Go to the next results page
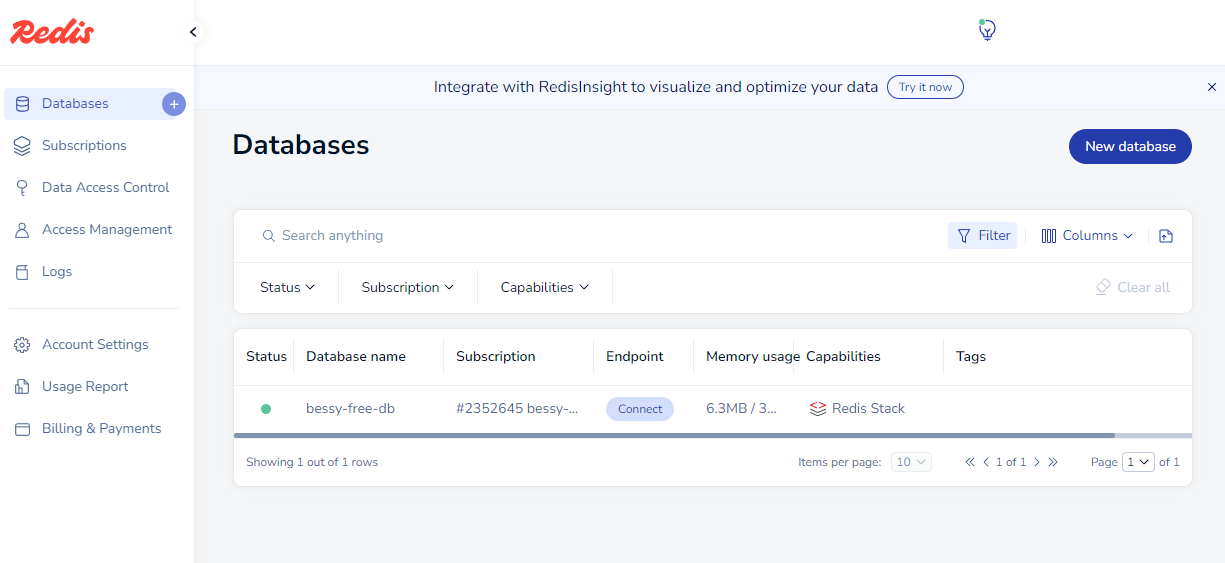 1036,462
